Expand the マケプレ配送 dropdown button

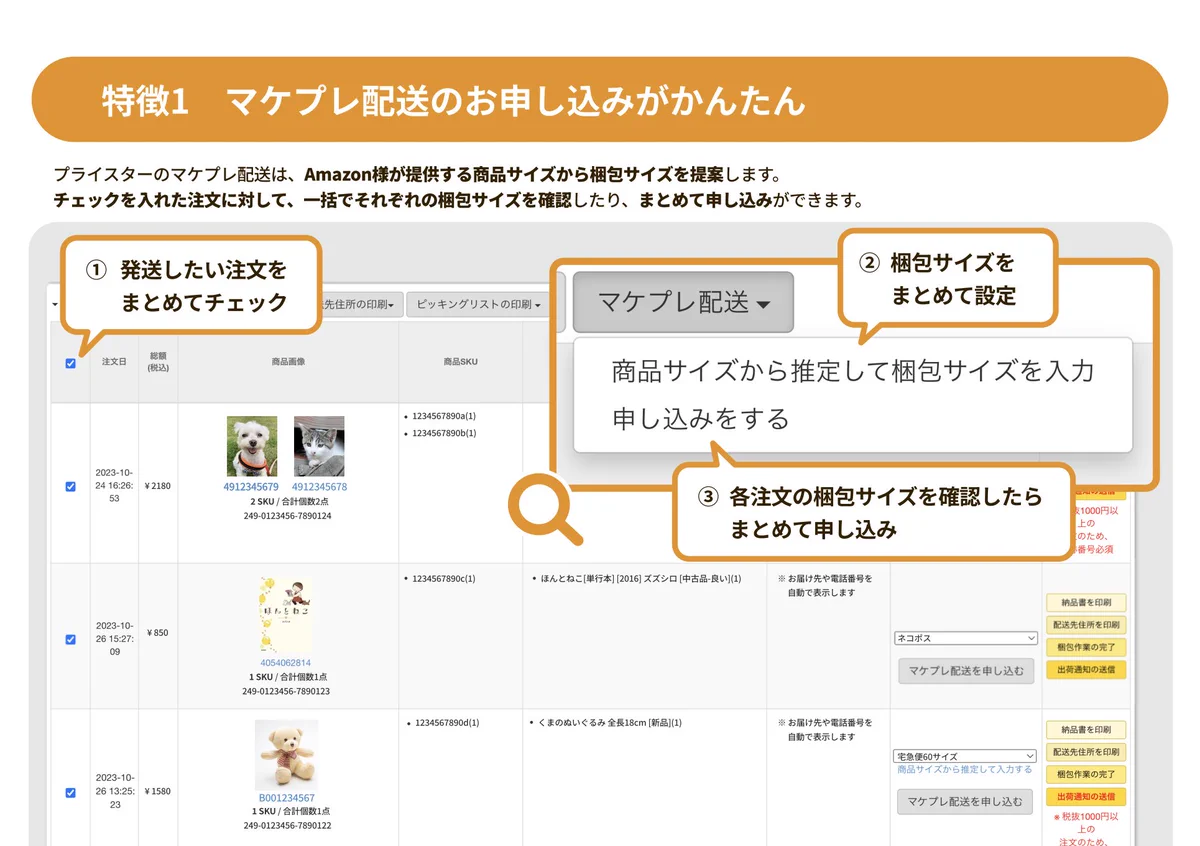click(x=683, y=302)
